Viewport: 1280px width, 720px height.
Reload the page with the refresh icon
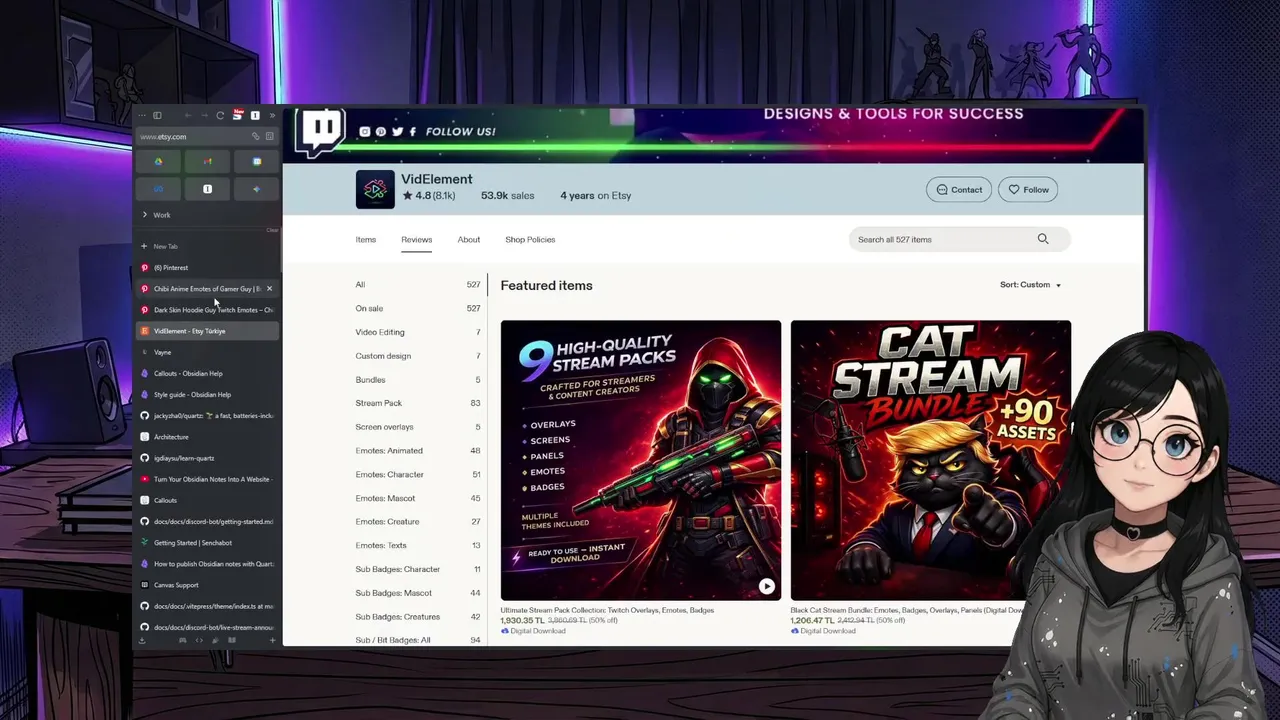click(x=220, y=115)
